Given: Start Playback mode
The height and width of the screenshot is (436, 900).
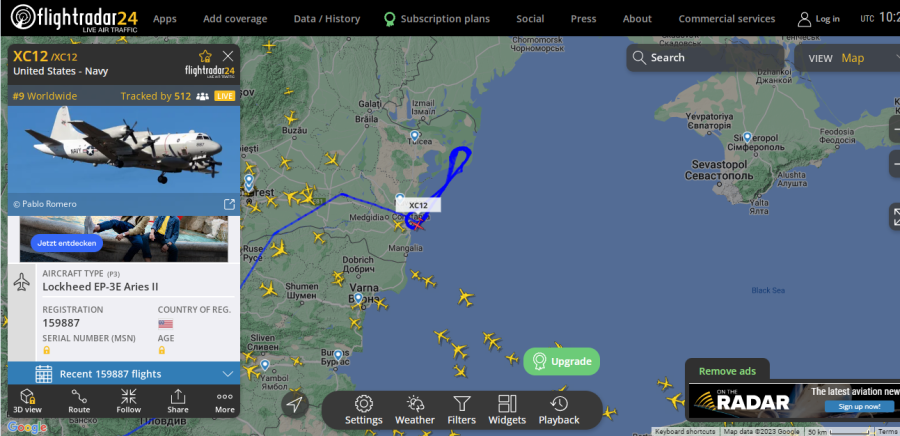Looking at the screenshot, I should 558,411.
